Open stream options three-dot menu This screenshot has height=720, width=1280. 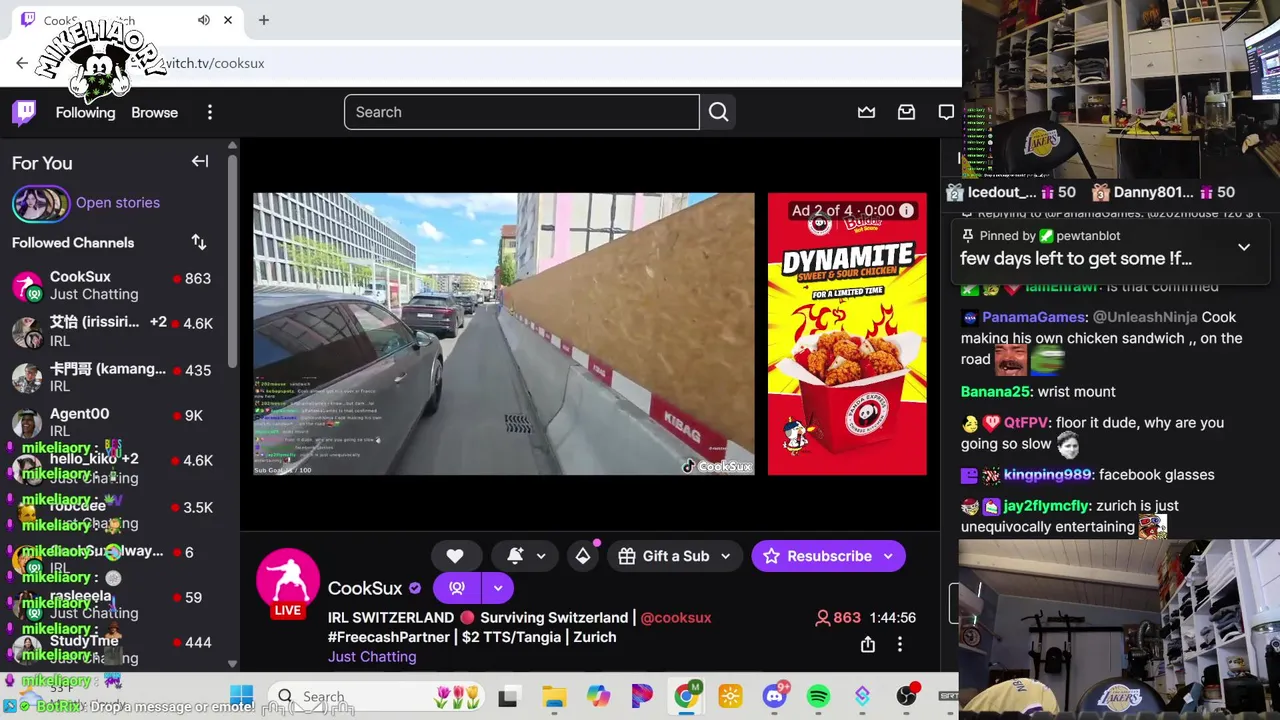coord(900,645)
